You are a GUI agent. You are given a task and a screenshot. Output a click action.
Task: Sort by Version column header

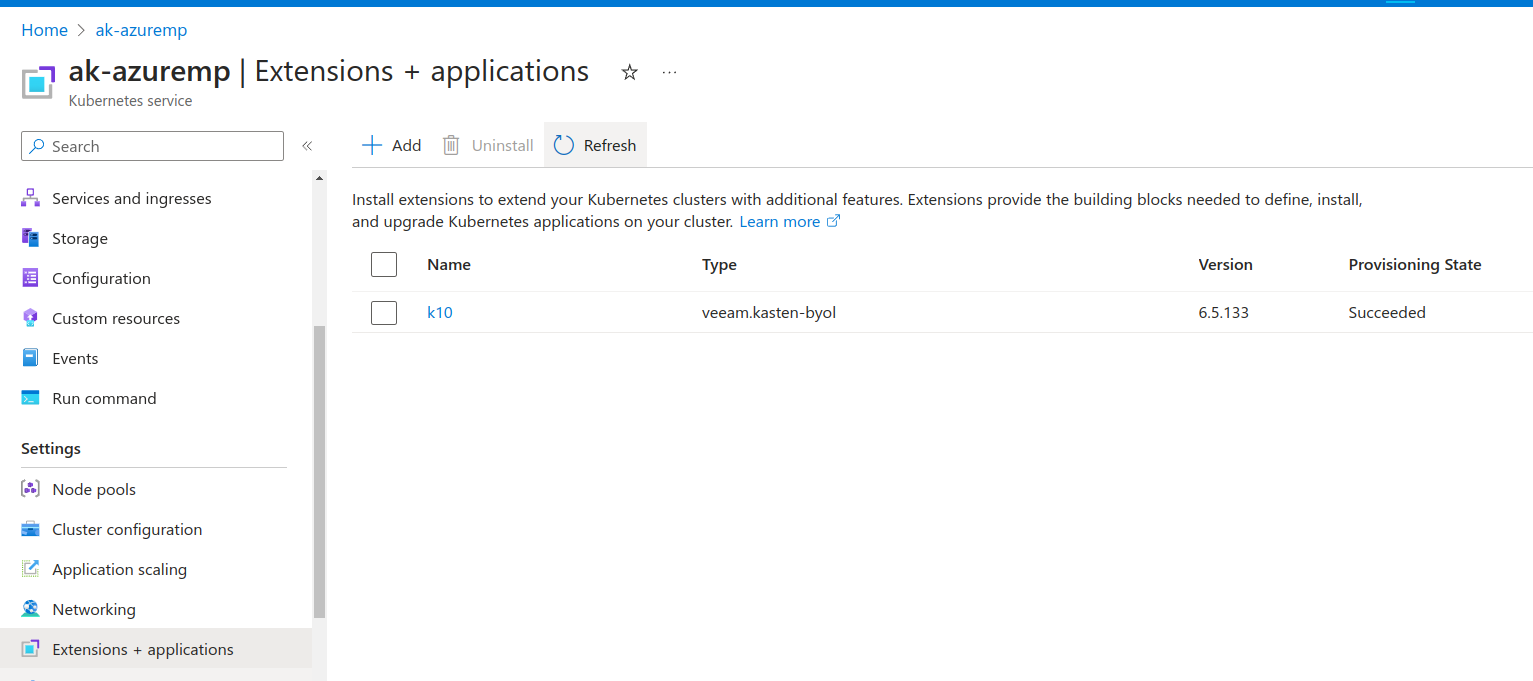(x=1225, y=264)
